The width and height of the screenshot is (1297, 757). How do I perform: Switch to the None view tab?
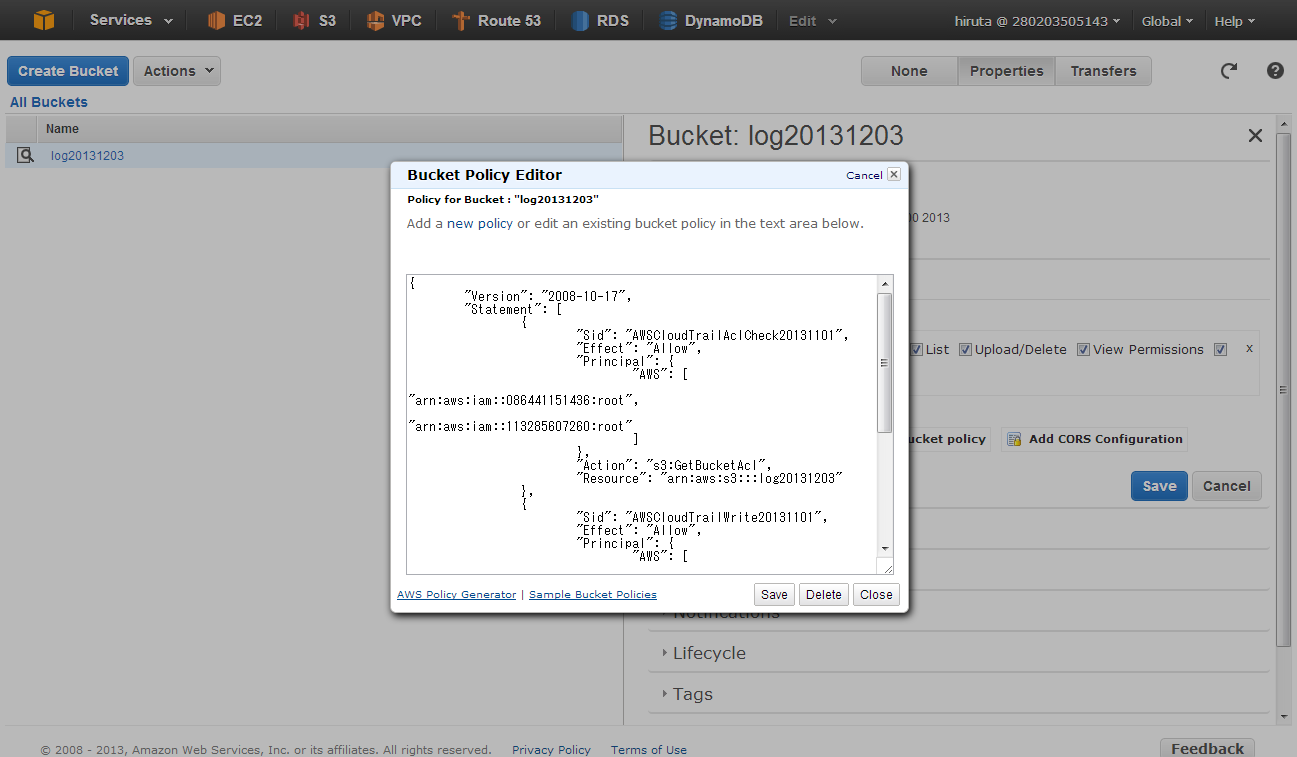pyautogui.click(x=909, y=71)
